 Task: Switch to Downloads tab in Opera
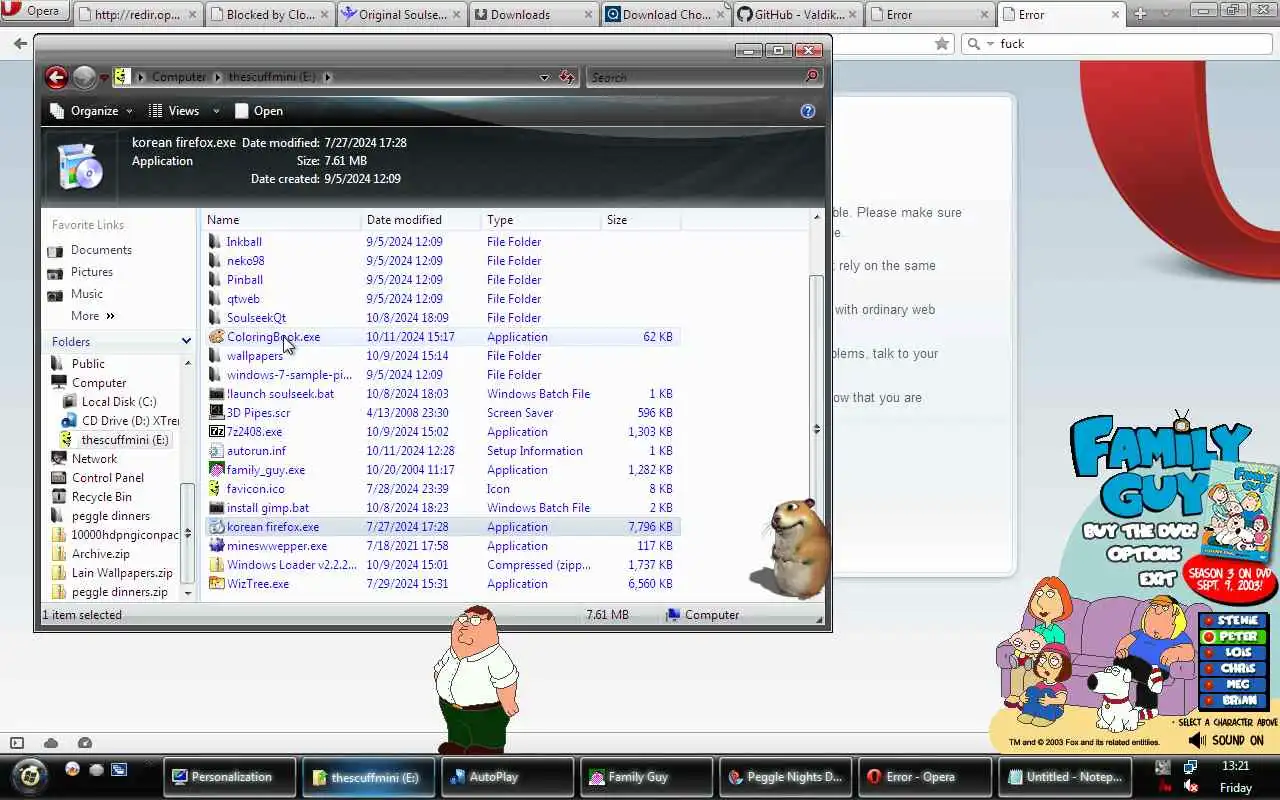(531, 15)
